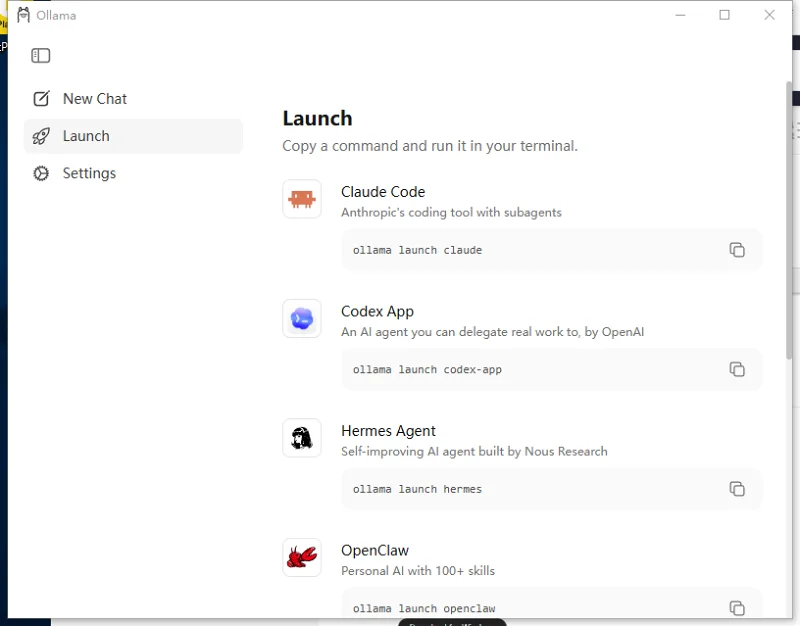
Task: Click 'Personal AI with 100+ skills' text
Action: (418, 571)
